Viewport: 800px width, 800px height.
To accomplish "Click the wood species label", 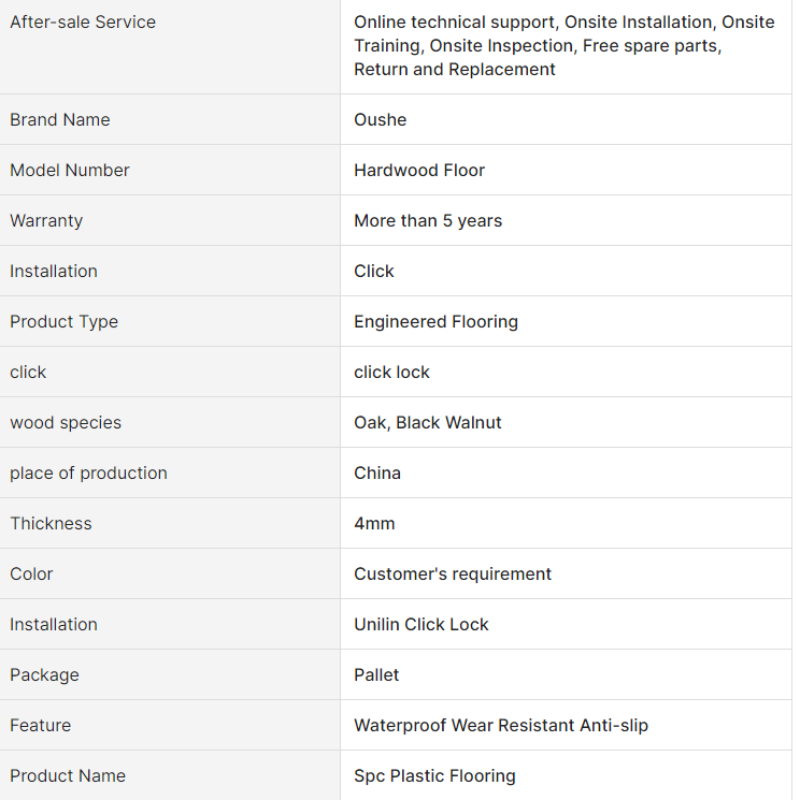I will point(66,423).
